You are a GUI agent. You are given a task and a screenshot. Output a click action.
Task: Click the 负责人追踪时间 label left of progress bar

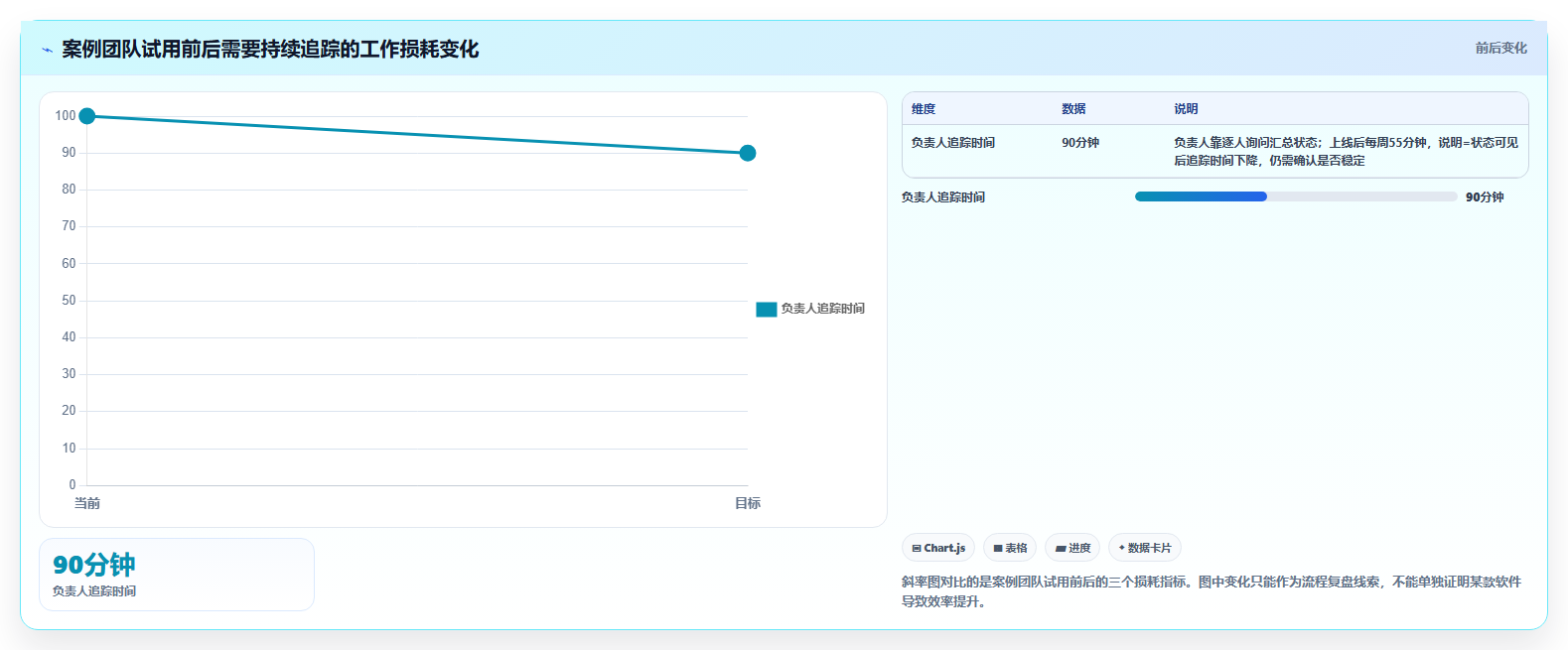pyautogui.click(x=943, y=197)
